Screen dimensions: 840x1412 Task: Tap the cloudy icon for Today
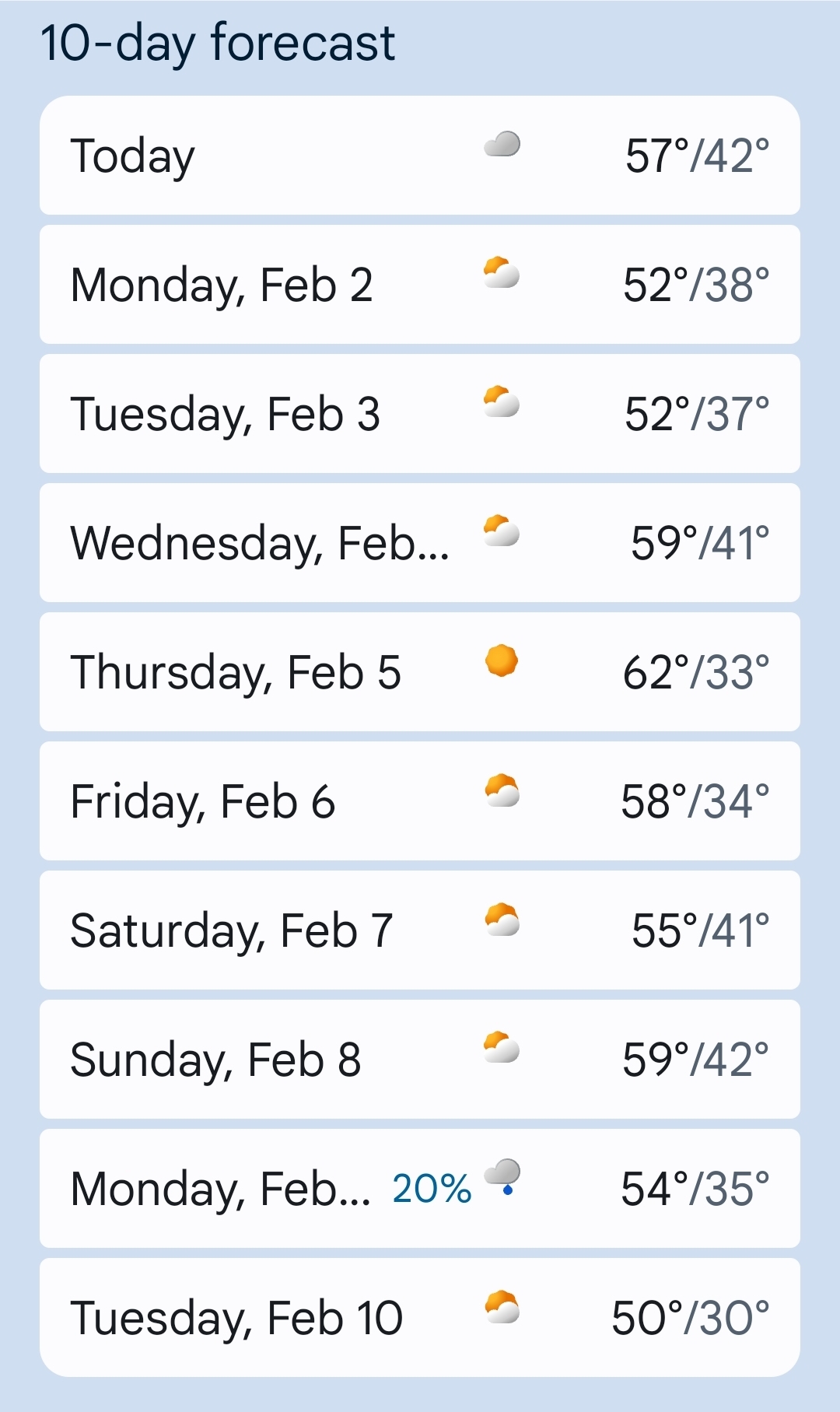502,145
